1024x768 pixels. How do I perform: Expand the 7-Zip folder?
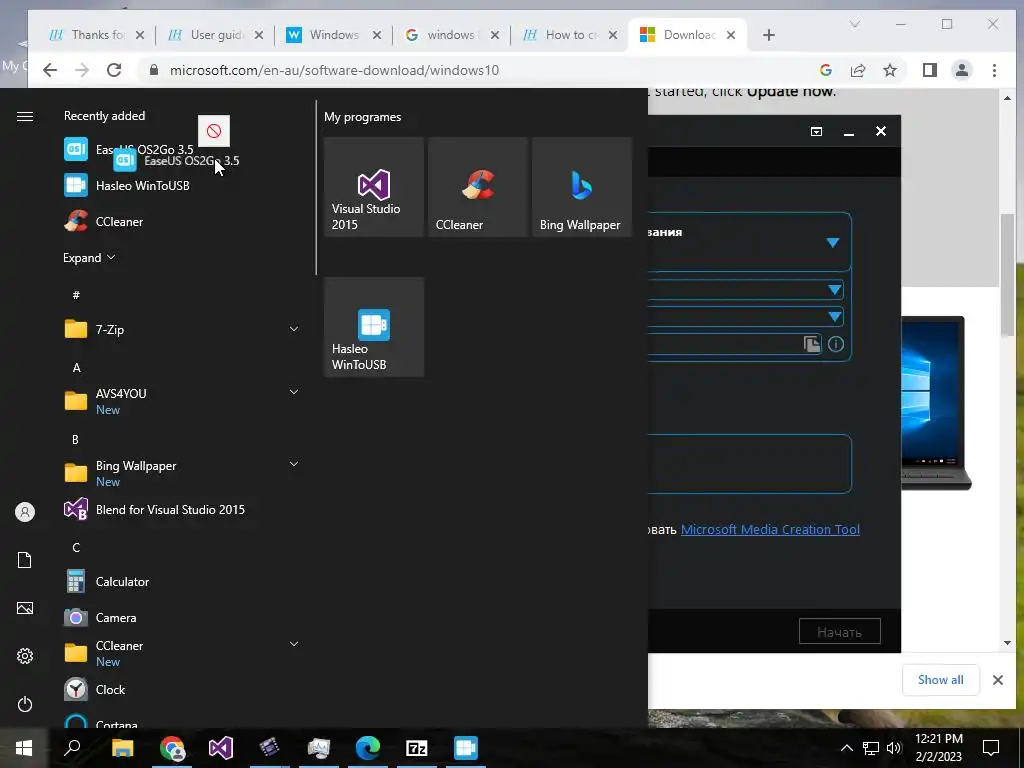(294, 329)
